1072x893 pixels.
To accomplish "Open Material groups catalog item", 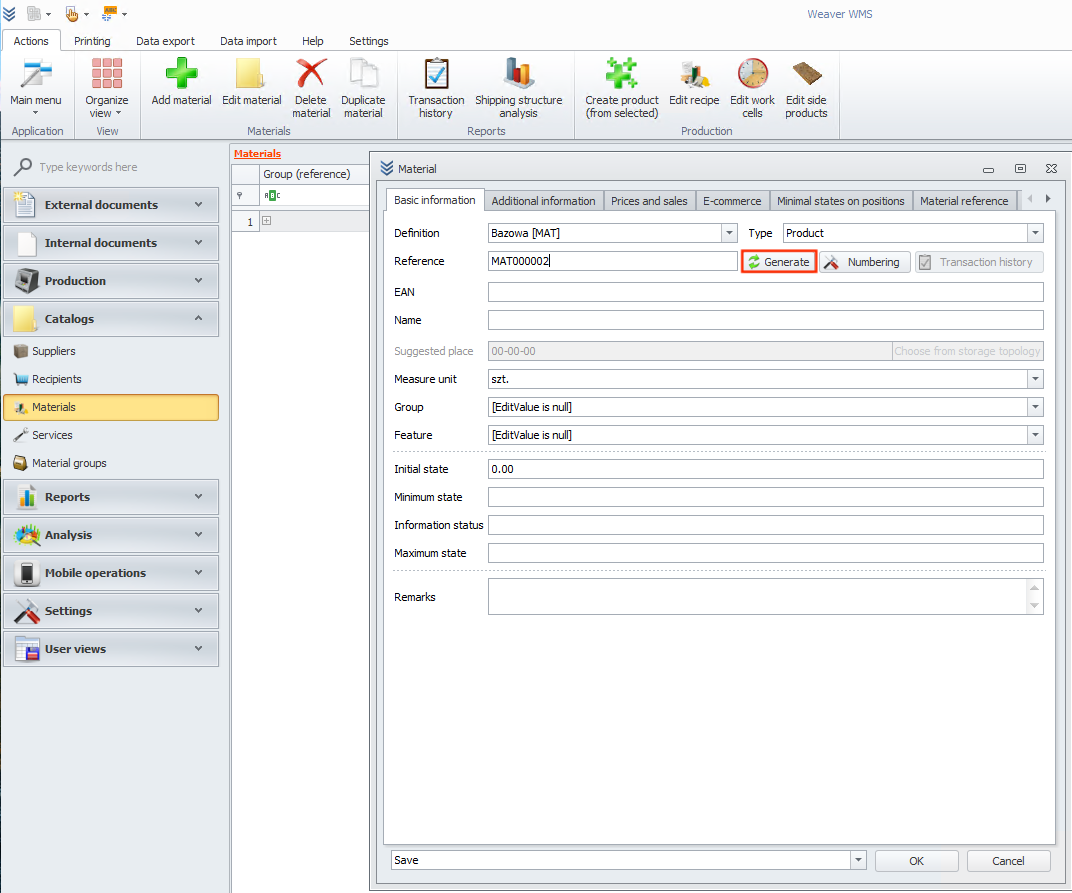I will point(69,463).
